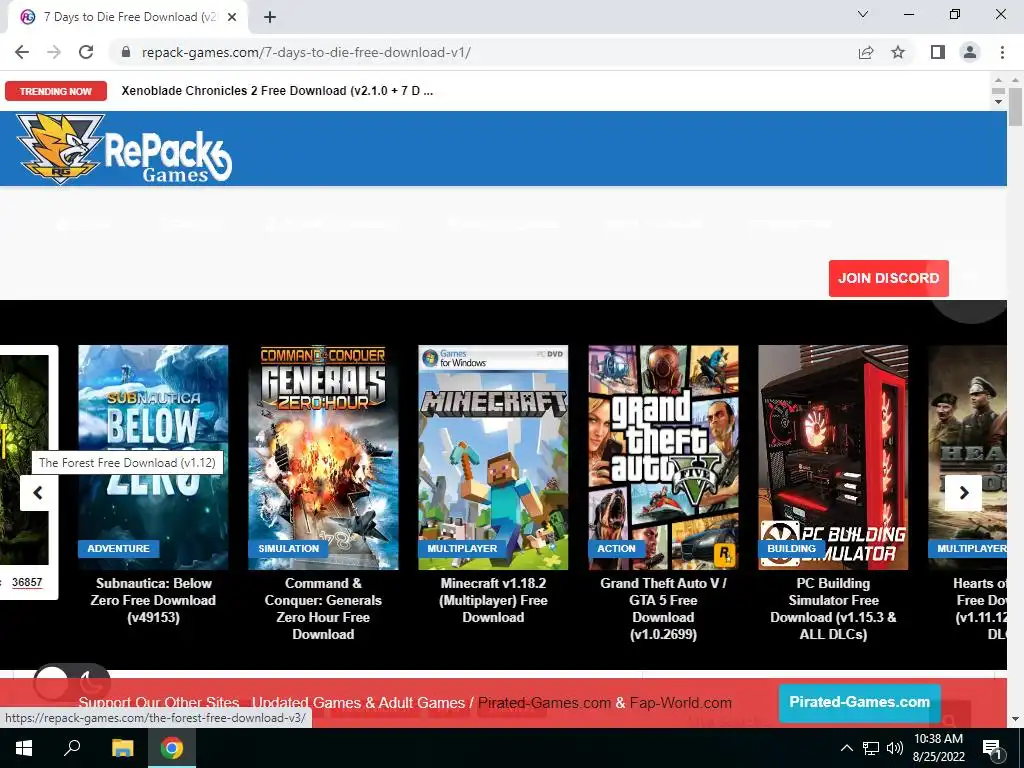This screenshot has height=768, width=1024.
Task: Open Command & Conquer Generals cover
Action: click(x=323, y=457)
